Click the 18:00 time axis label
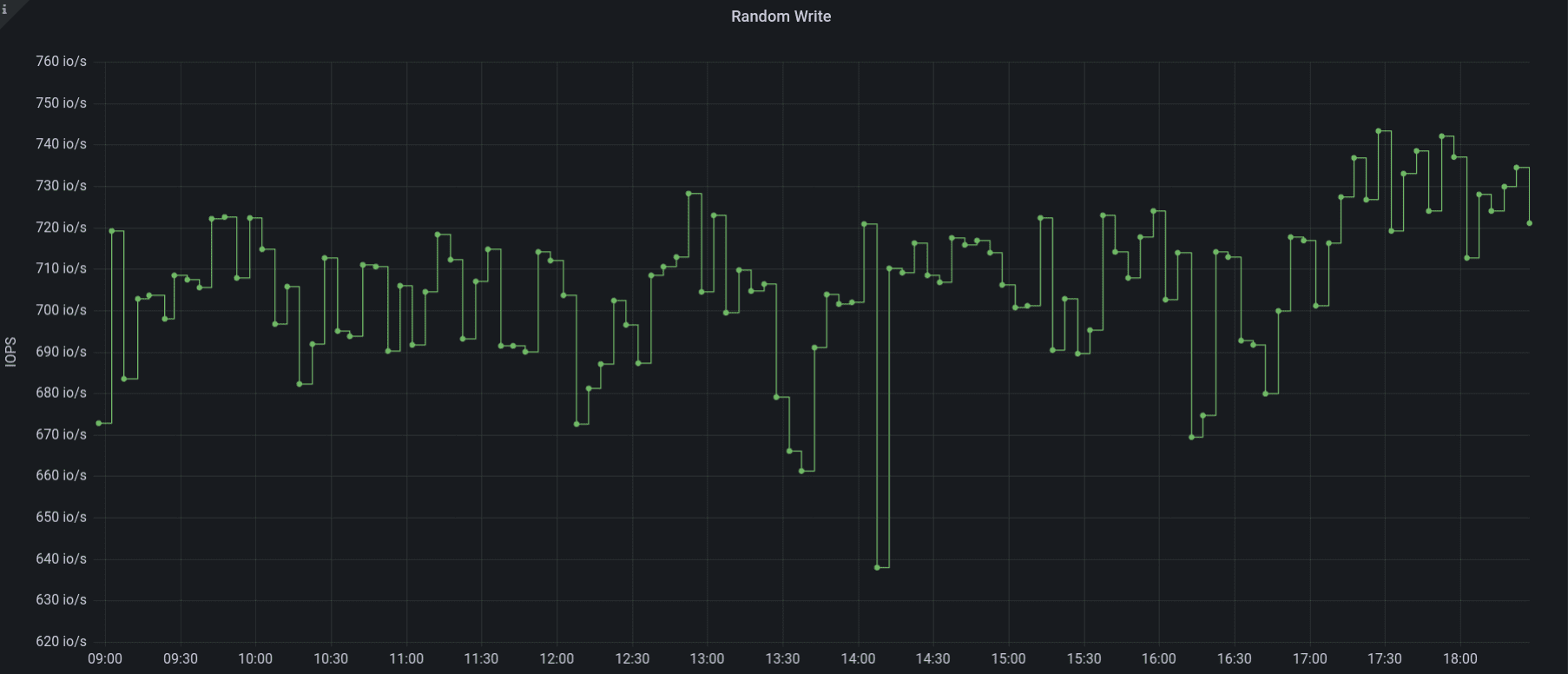 (x=1459, y=659)
